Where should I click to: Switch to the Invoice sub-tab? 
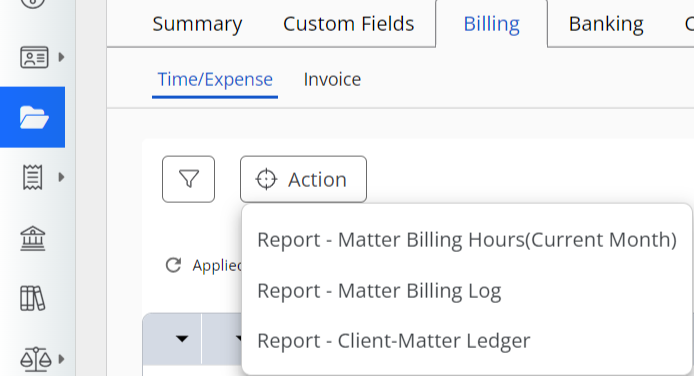(332, 80)
